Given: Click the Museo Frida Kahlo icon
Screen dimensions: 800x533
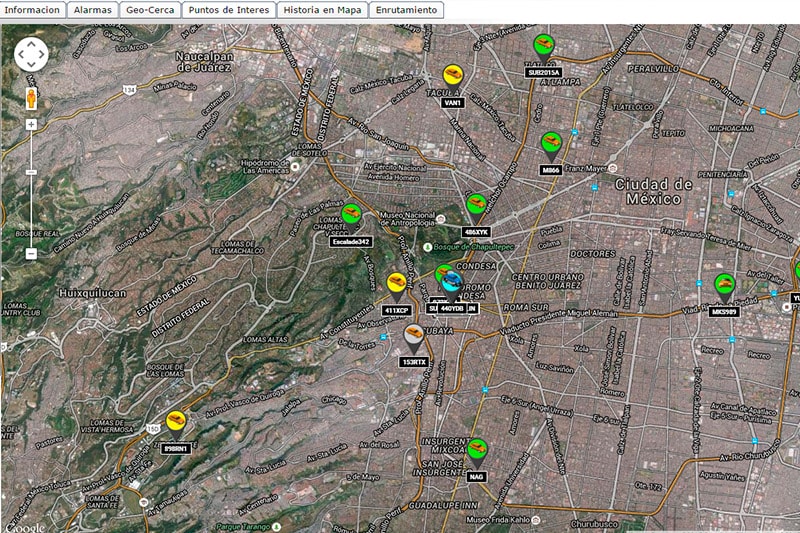Looking at the screenshot, I should pos(535,520).
